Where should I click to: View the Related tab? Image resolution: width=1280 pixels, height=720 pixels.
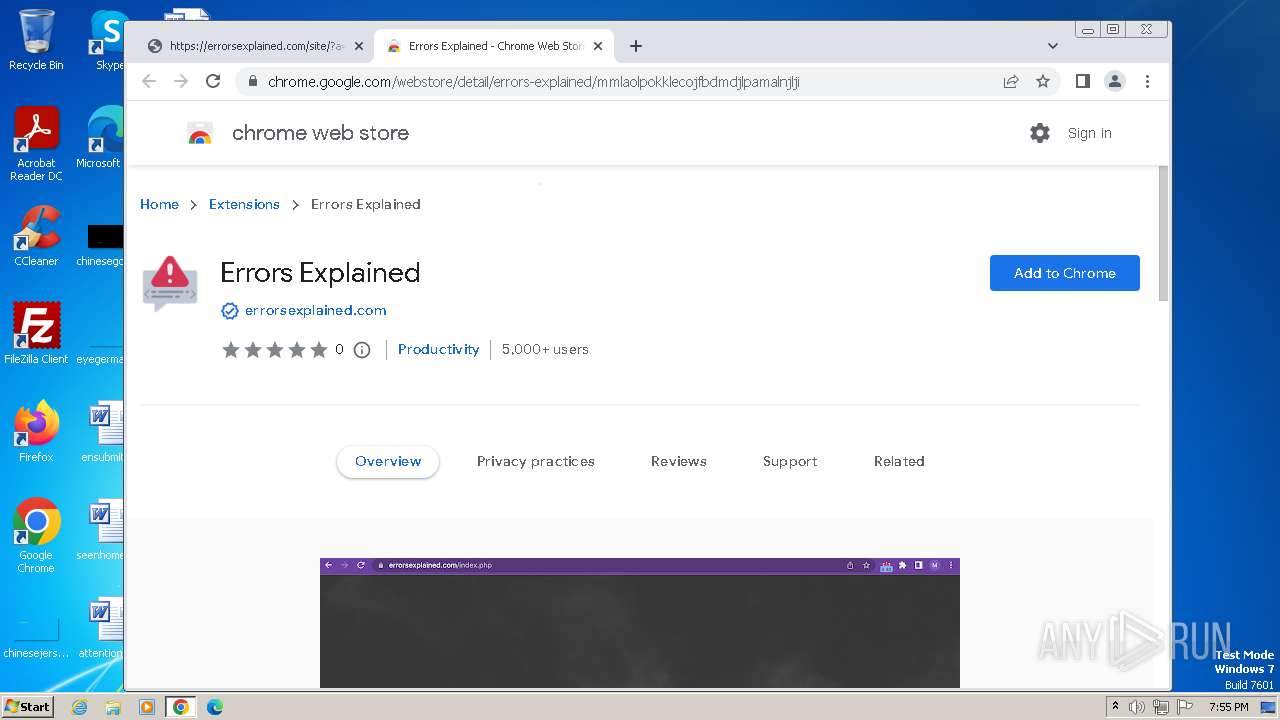pos(899,461)
